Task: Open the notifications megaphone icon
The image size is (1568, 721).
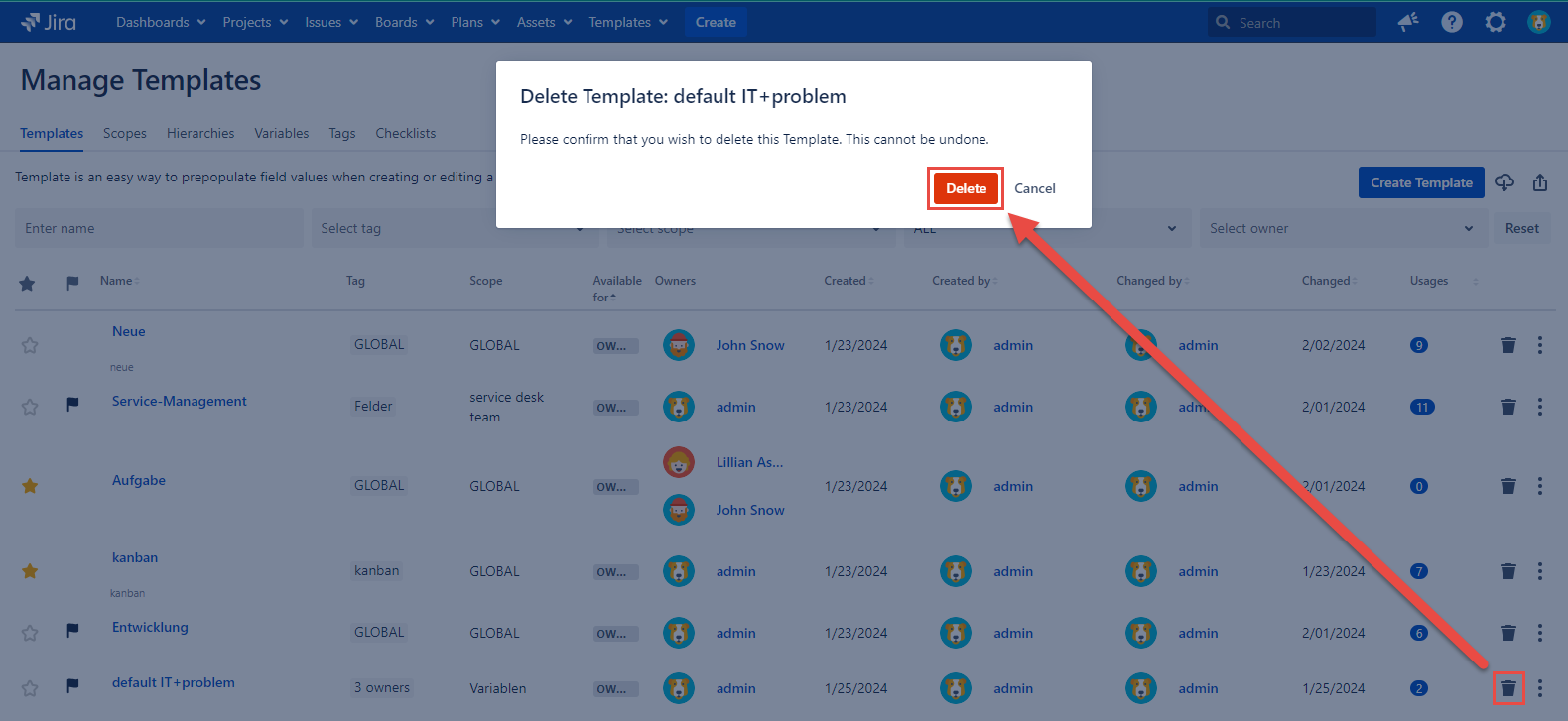Action: pos(1407,22)
